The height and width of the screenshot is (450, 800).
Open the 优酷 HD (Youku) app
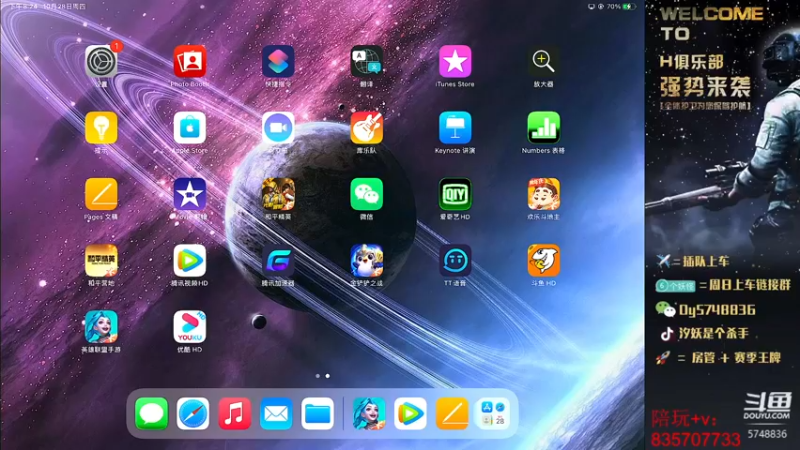(x=189, y=327)
